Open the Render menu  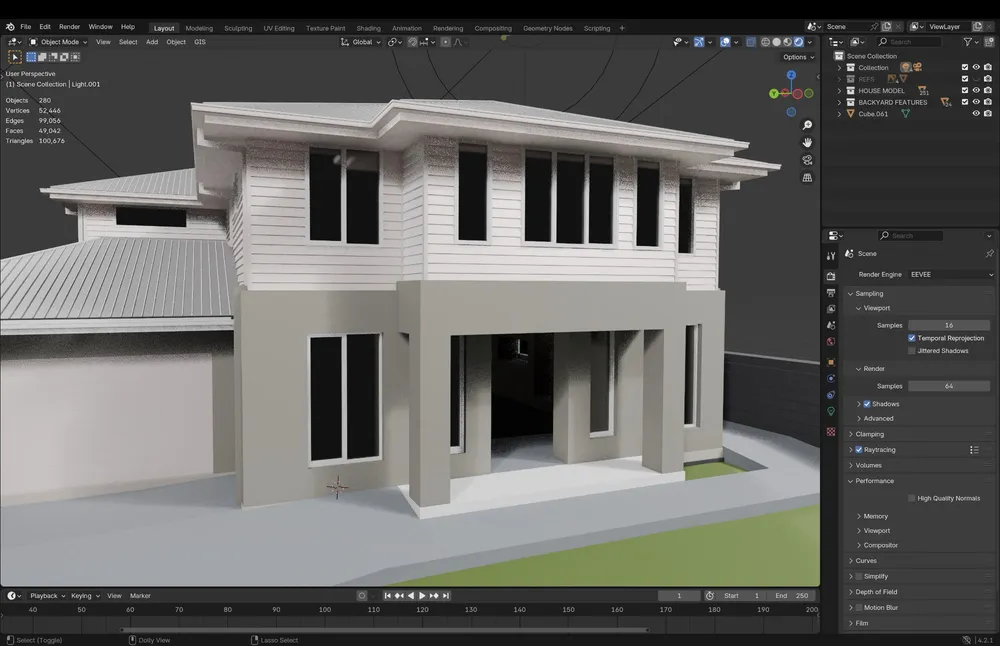point(69,27)
